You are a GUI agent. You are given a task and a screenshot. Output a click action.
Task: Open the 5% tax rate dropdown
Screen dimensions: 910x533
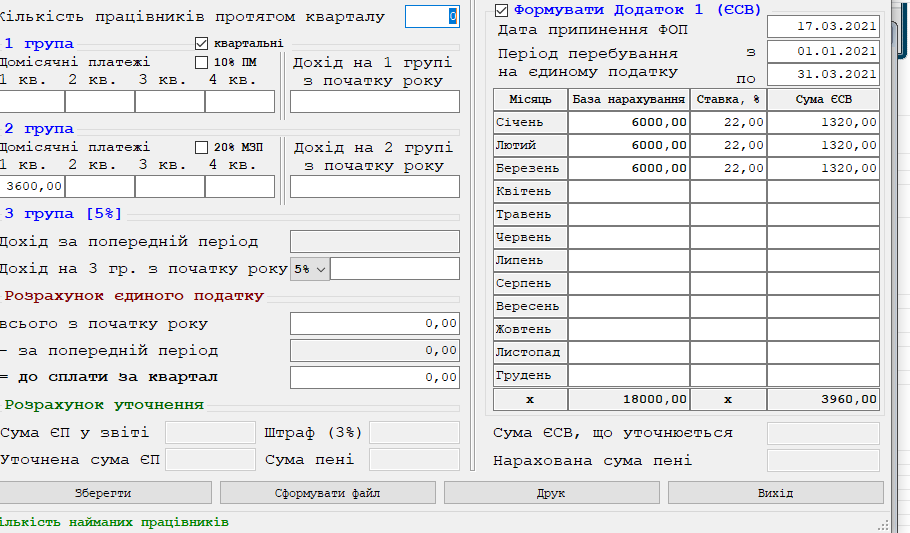[310, 269]
